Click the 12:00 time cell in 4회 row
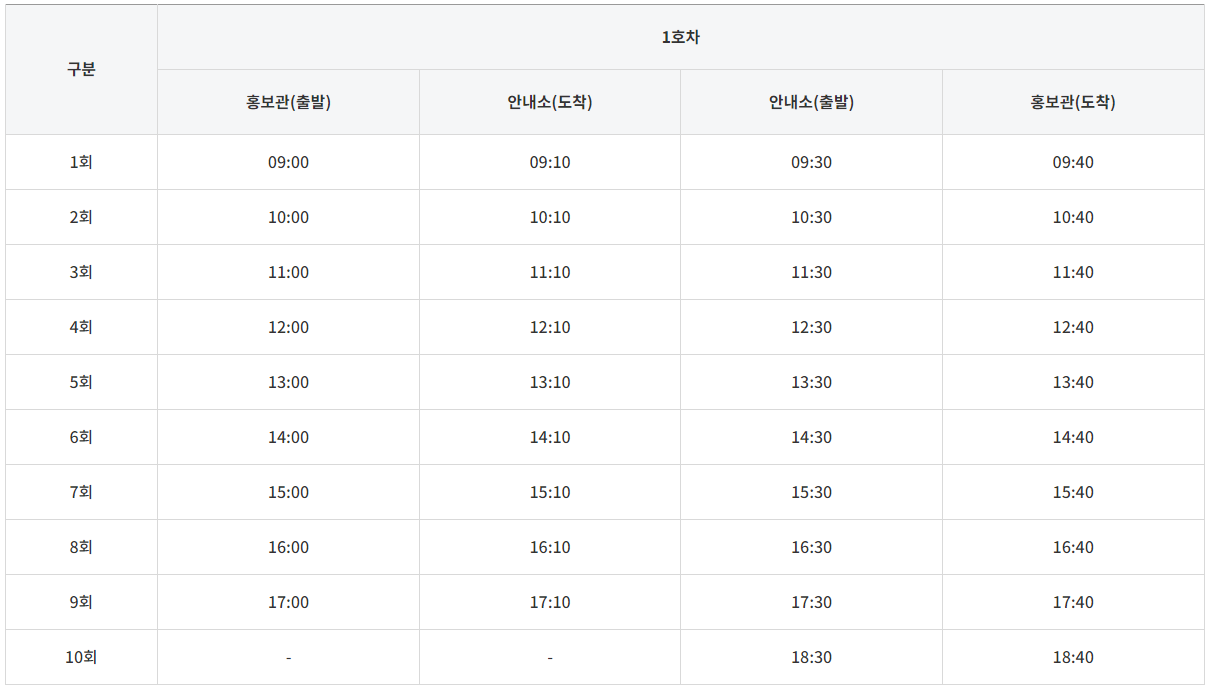 [289, 327]
